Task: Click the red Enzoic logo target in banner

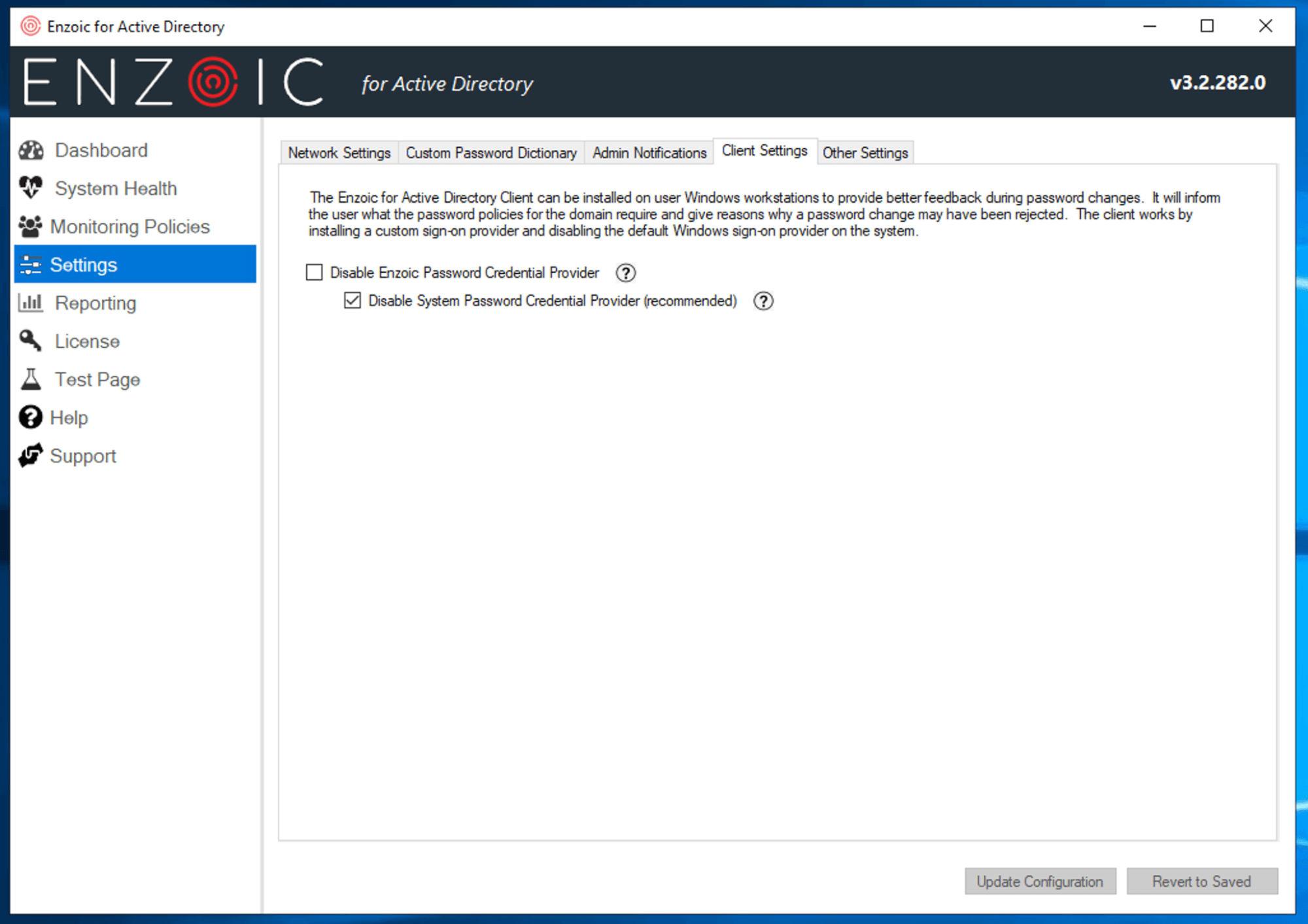Action: coord(213,82)
